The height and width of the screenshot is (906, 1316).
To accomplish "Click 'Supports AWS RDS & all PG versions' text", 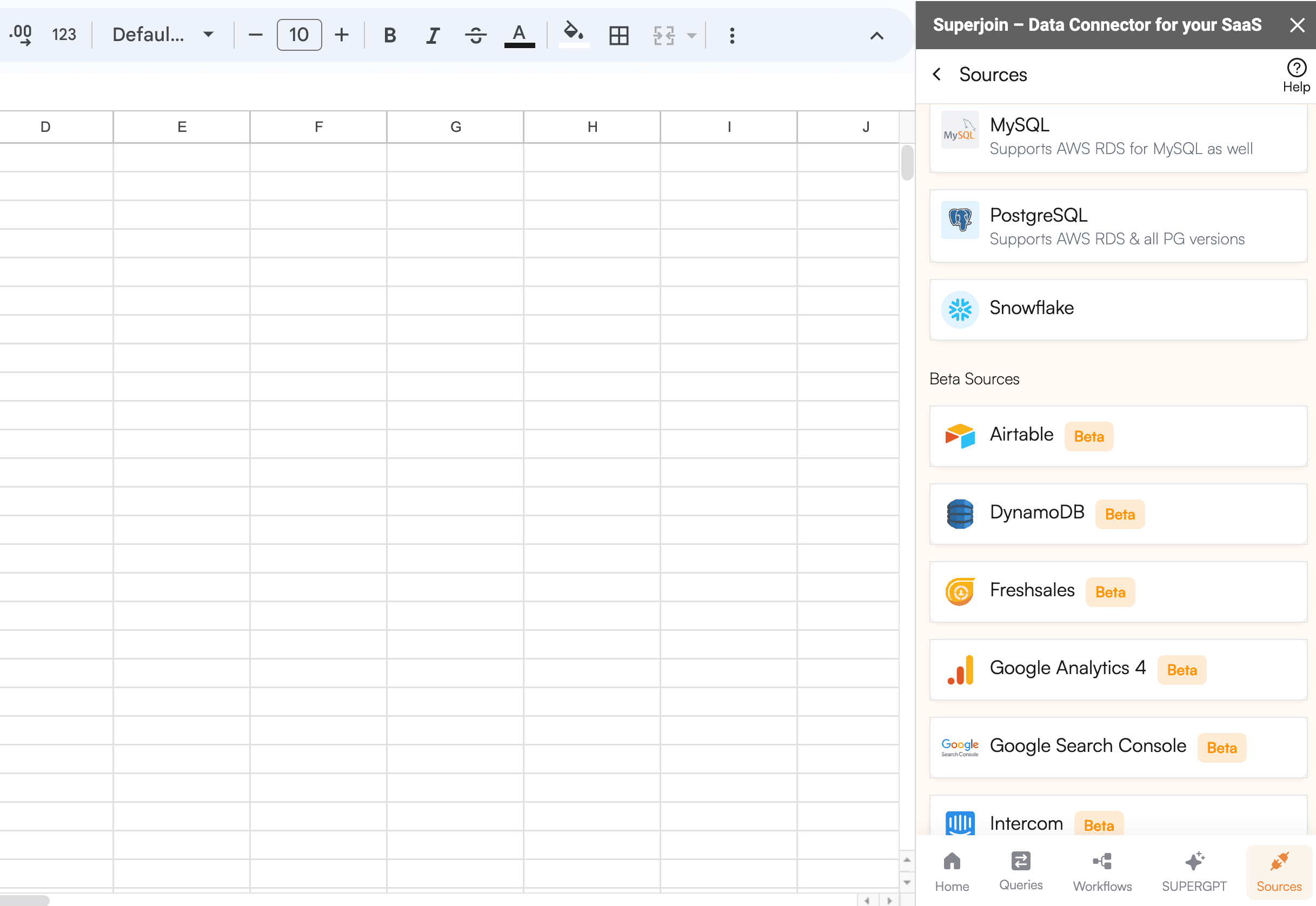I will coord(1116,239).
